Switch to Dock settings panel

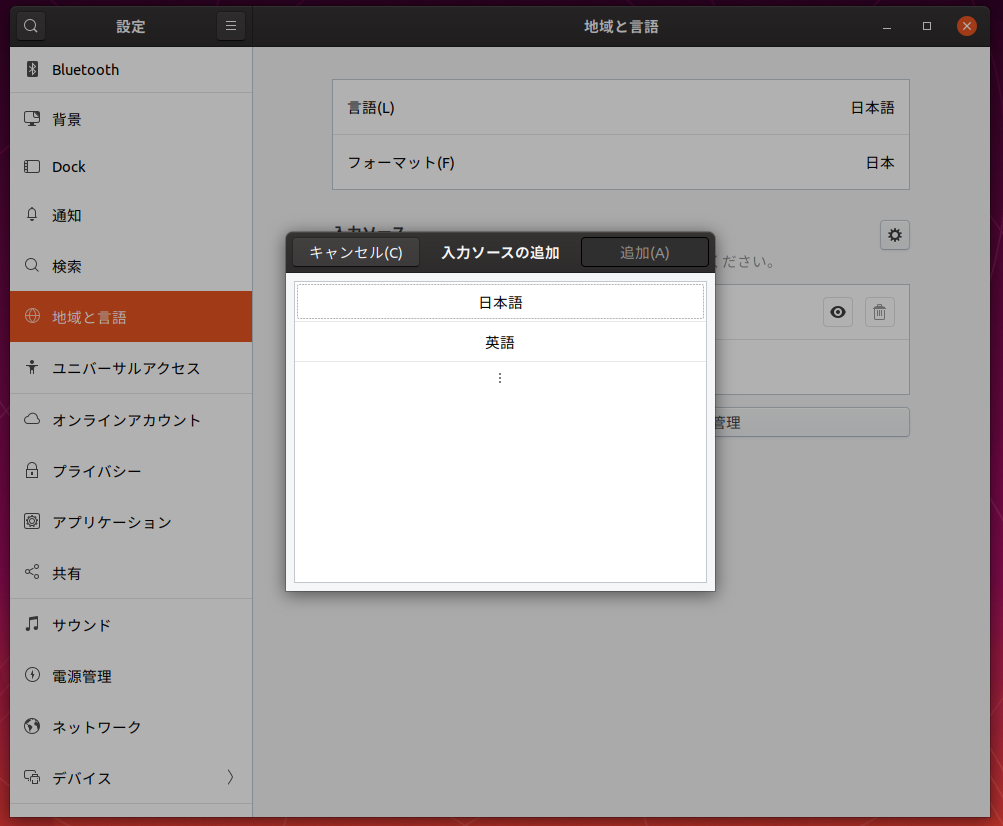click(x=131, y=167)
